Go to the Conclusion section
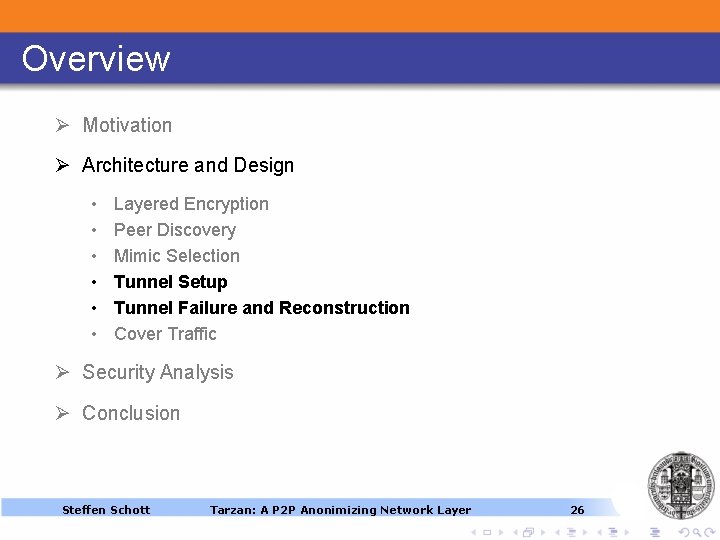Screen dimensions: 720x540 pyautogui.click(x=131, y=413)
